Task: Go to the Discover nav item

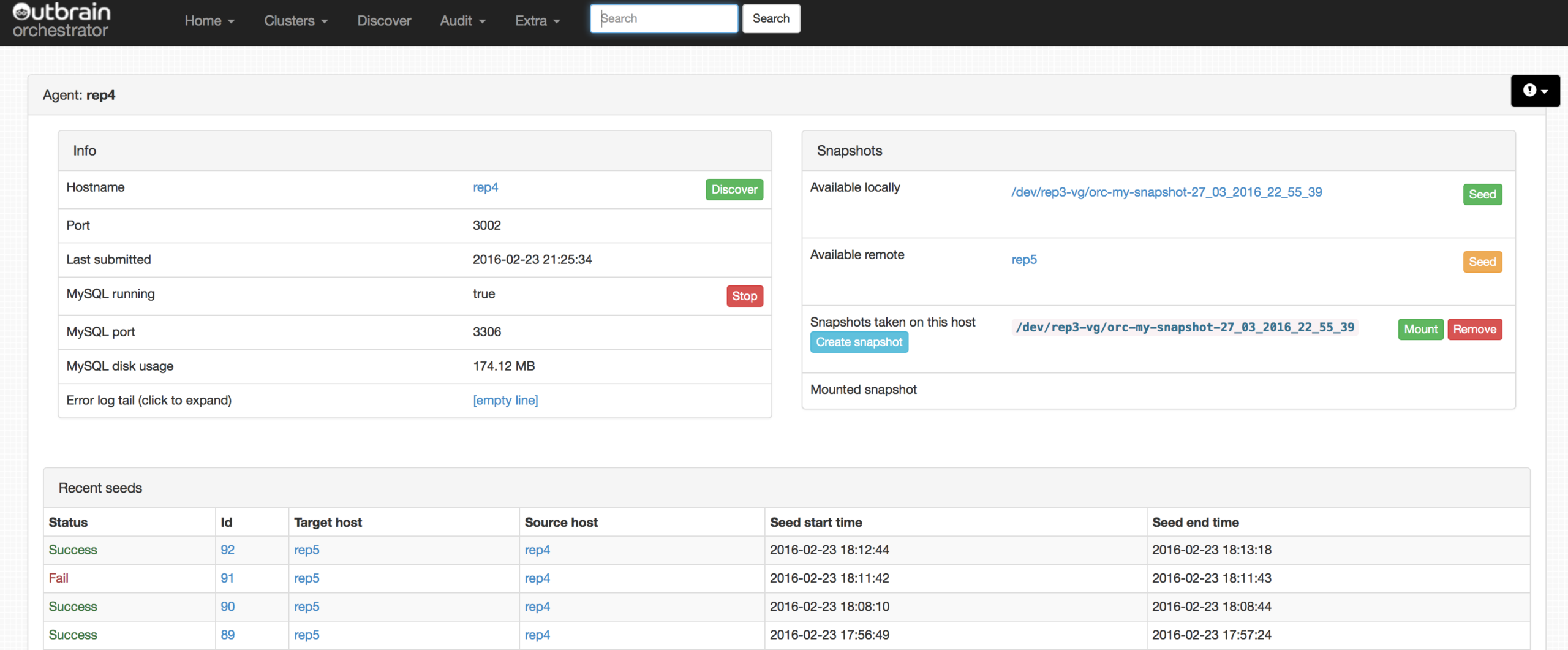Action: [x=384, y=21]
